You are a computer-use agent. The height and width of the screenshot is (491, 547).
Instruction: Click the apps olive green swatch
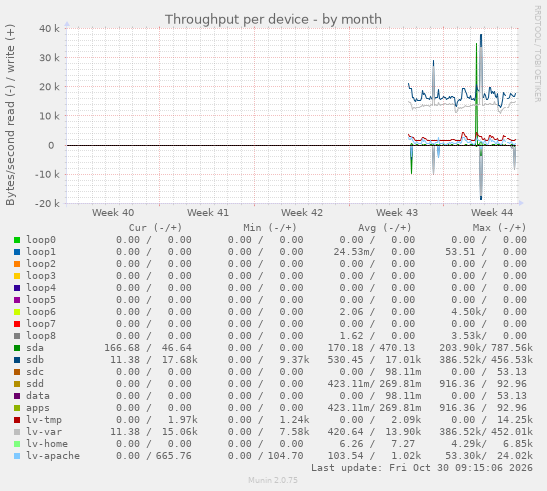coord(17,408)
